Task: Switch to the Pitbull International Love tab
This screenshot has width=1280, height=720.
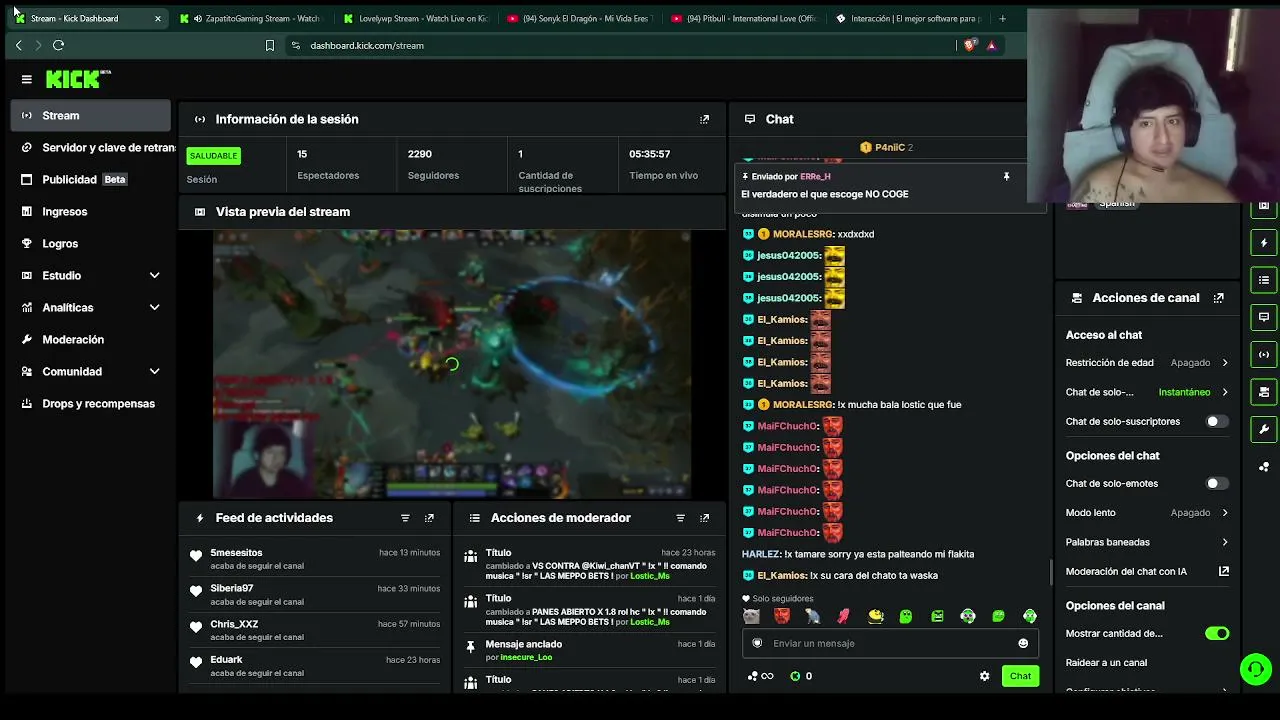Action: (744, 18)
